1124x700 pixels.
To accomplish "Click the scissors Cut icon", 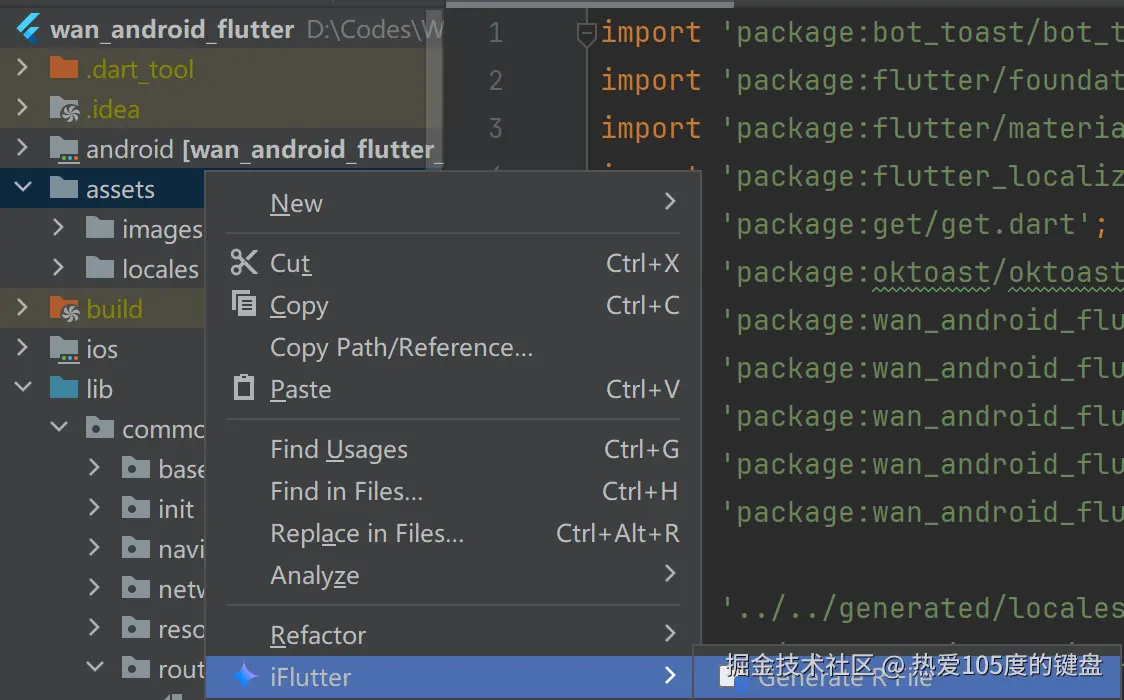I will (x=244, y=262).
